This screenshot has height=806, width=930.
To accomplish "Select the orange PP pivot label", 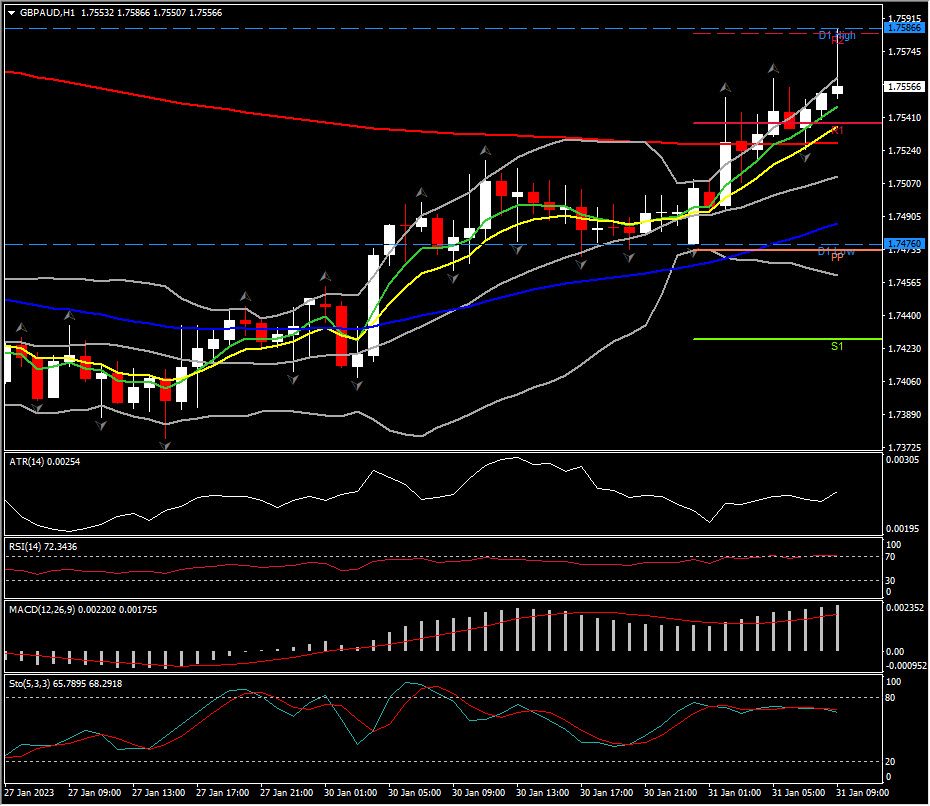I will (x=836, y=258).
